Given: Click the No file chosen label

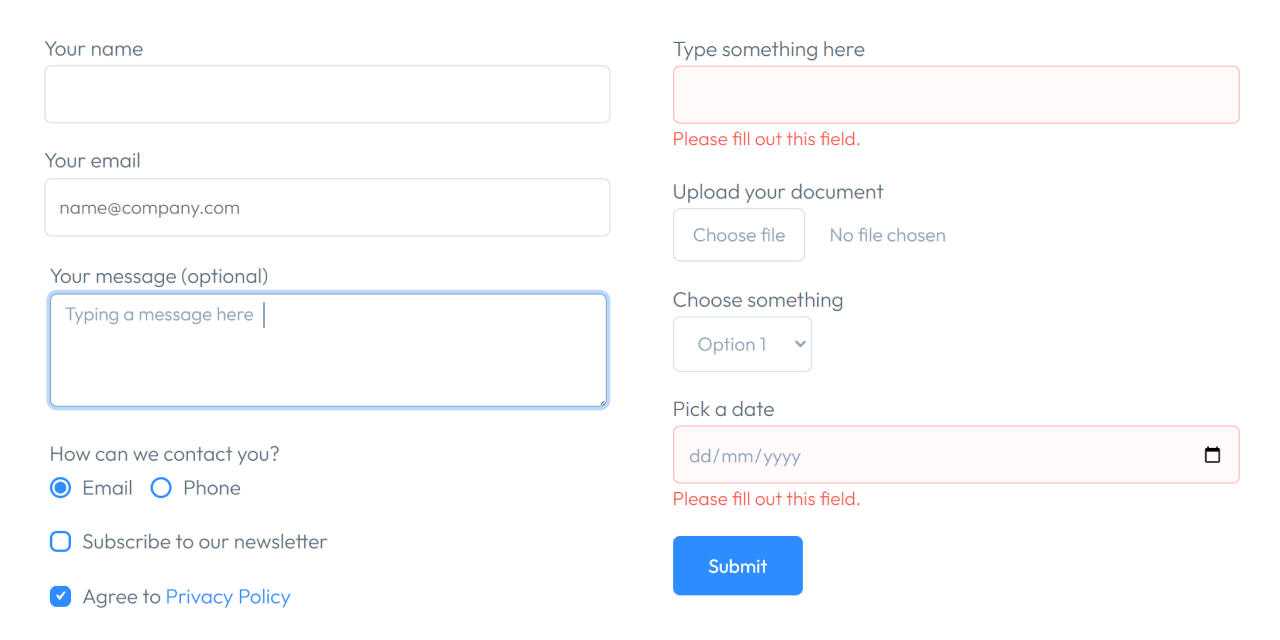Looking at the screenshot, I should pos(887,235).
